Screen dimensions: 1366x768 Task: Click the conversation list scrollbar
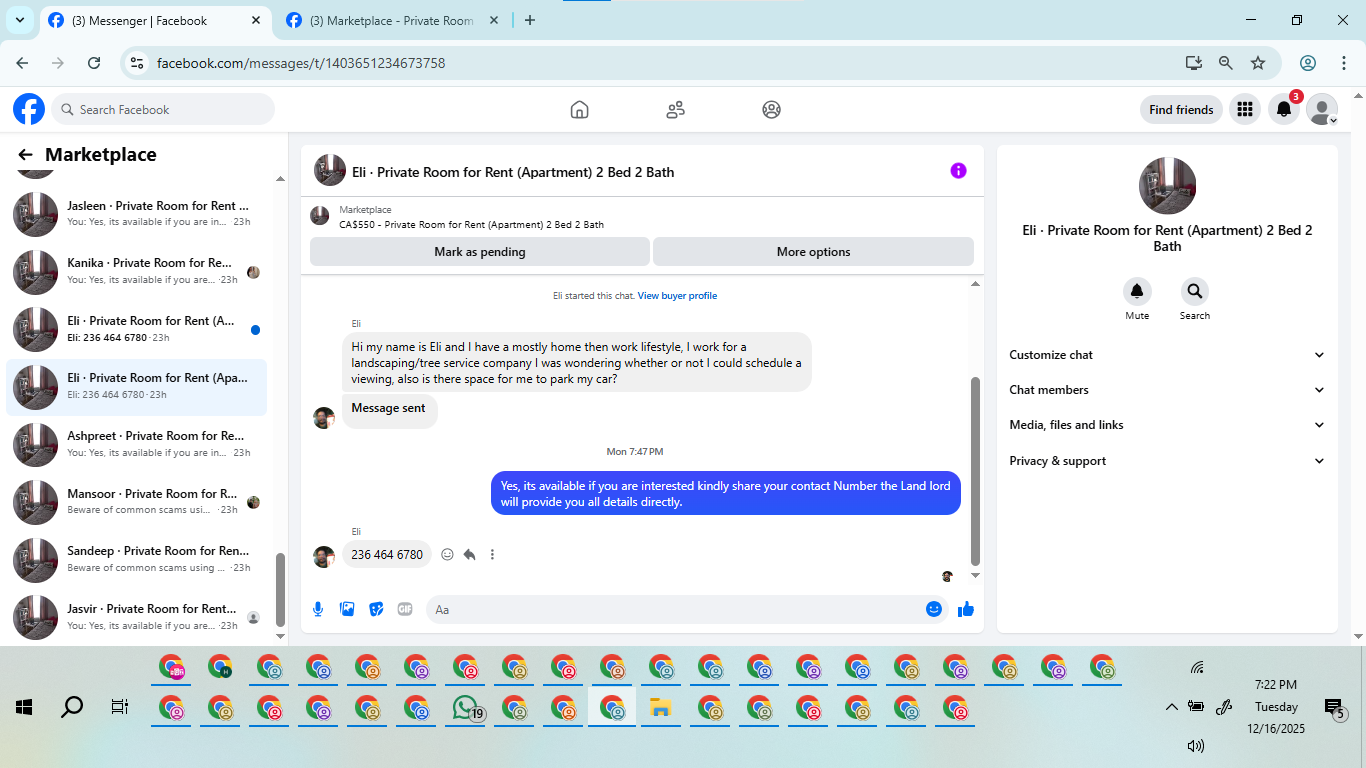(x=281, y=590)
